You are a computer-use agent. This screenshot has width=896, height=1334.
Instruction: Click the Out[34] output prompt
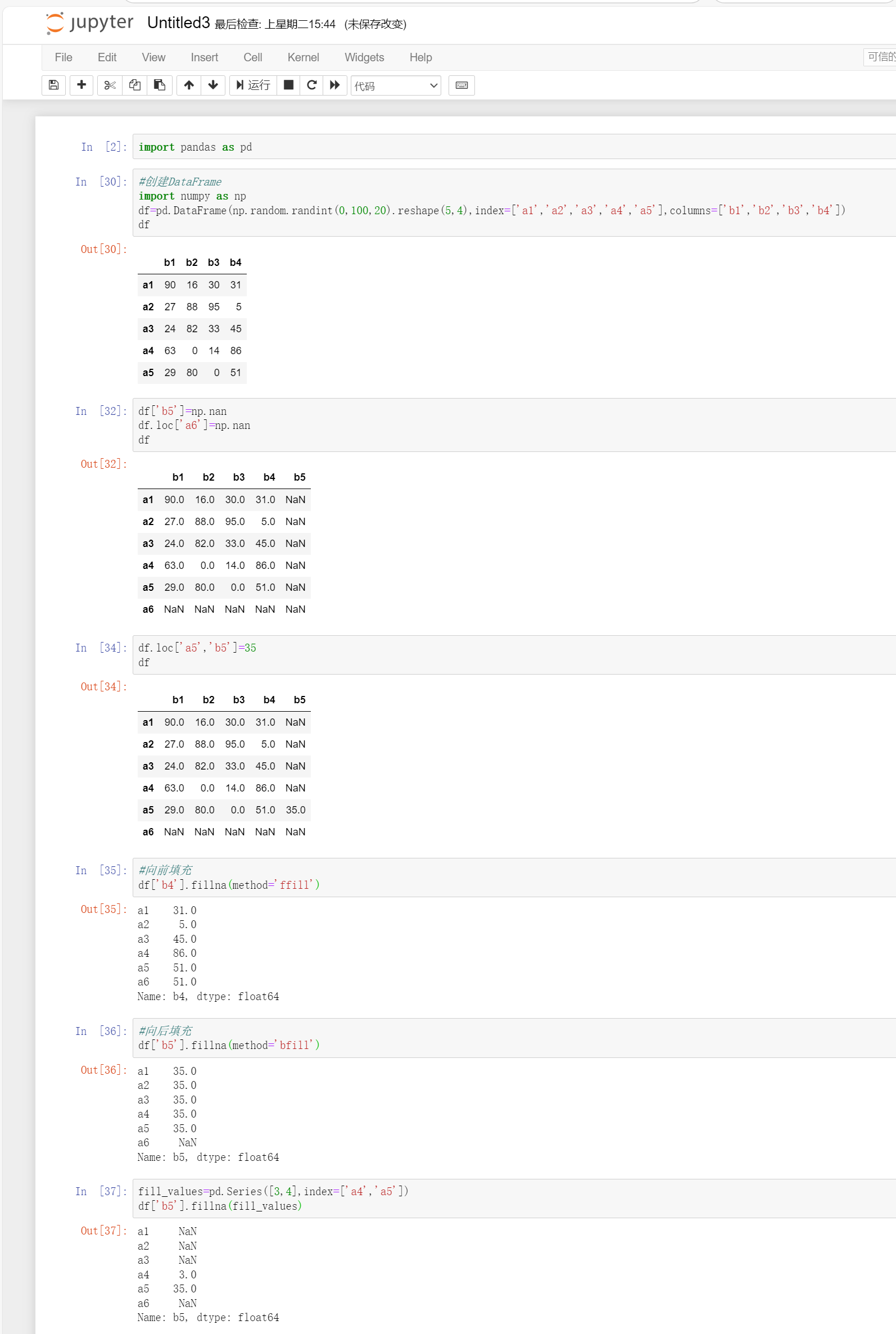[x=104, y=687]
